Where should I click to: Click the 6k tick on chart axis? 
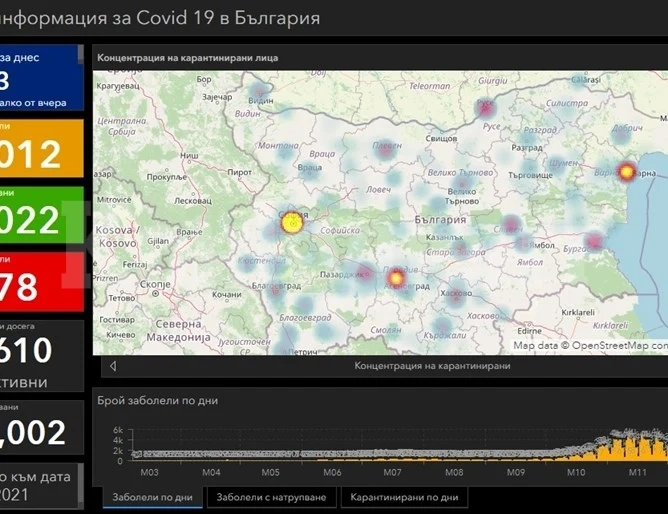coord(118,430)
